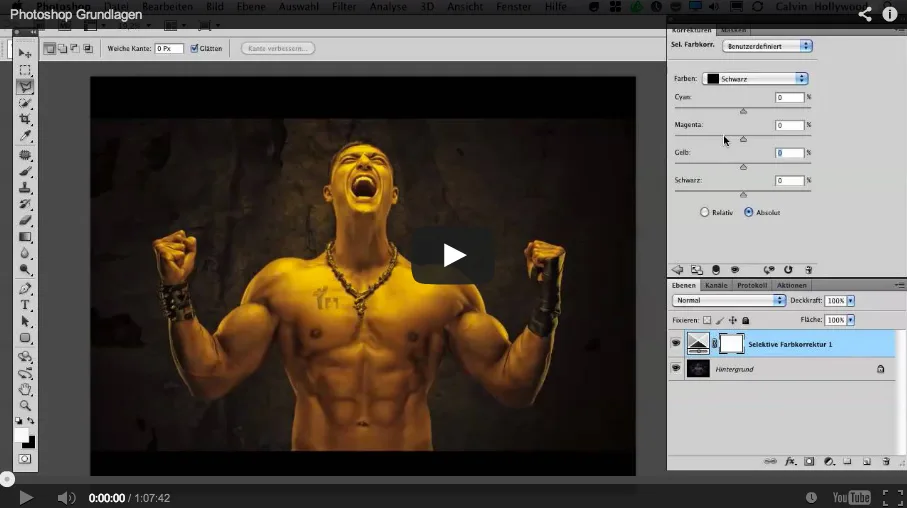Select the Rectangular Marquee tool
This screenshot has height=508, width=907.
(x=25, y=71)
